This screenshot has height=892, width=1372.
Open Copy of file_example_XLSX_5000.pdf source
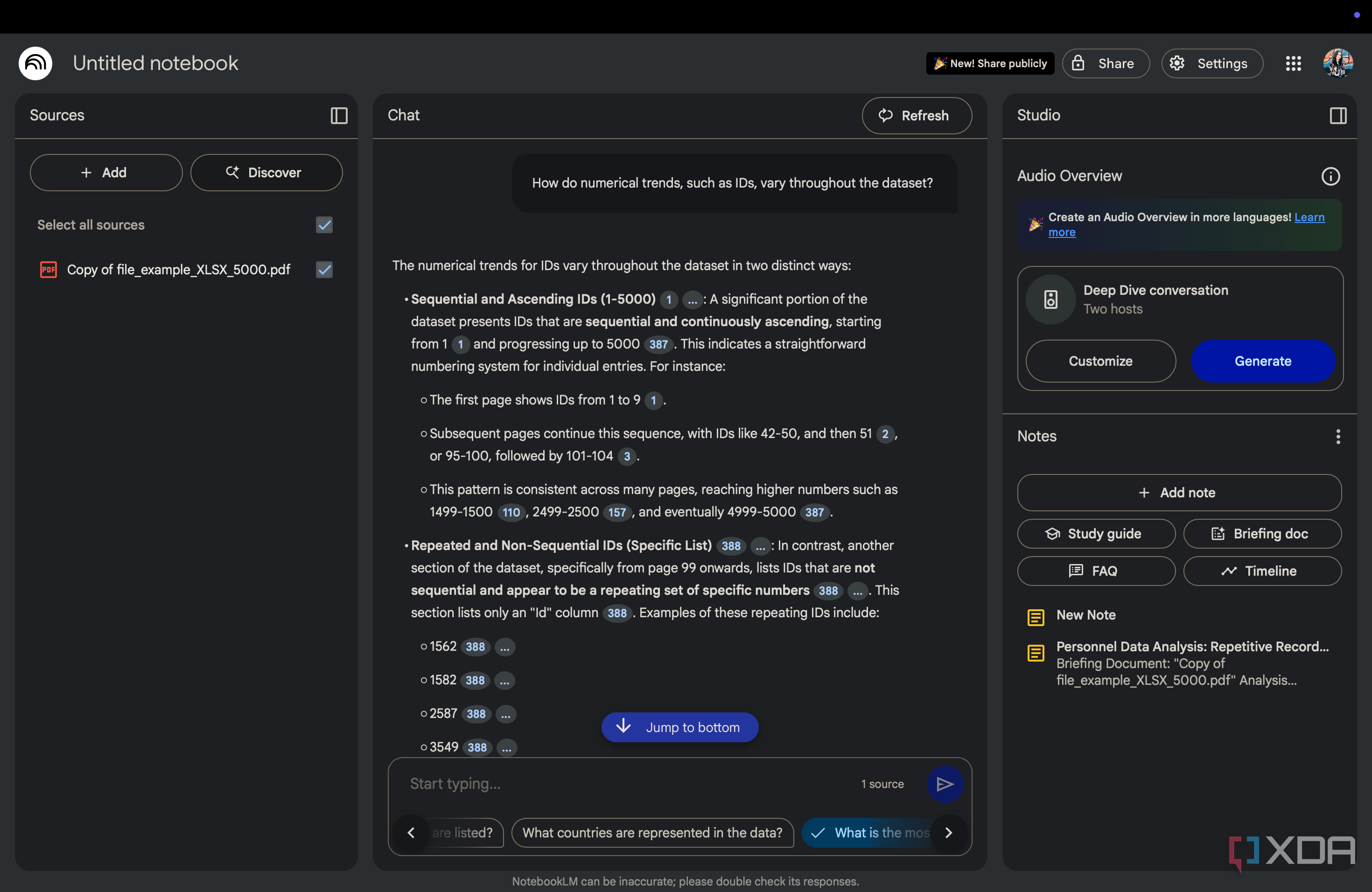pyautogui.click(x=178, y=270)
